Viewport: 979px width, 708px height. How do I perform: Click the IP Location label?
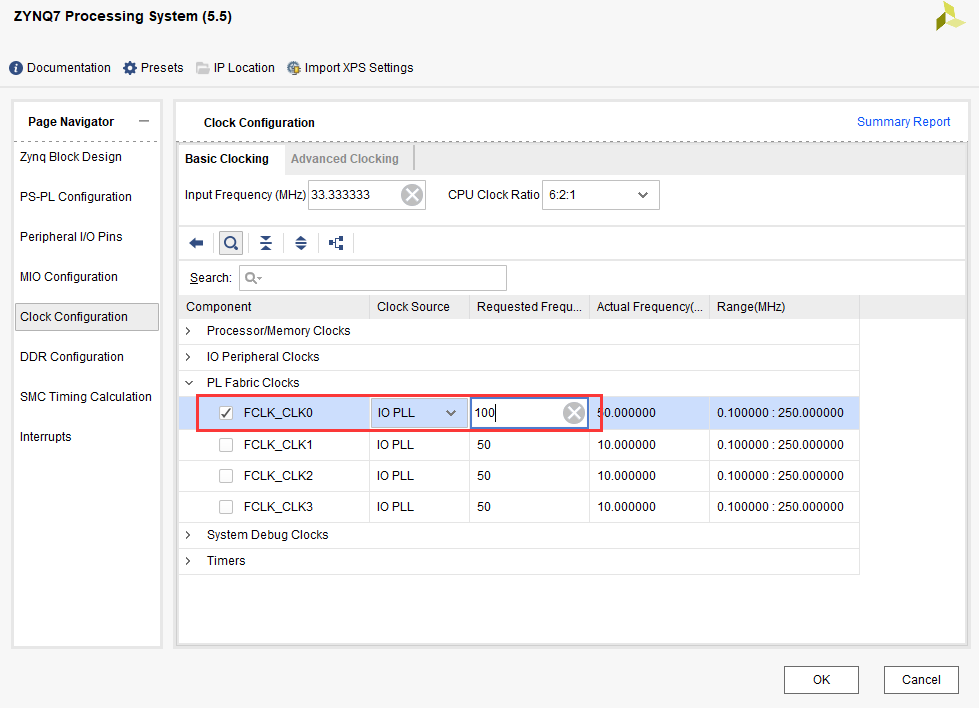tap(244, 68)
